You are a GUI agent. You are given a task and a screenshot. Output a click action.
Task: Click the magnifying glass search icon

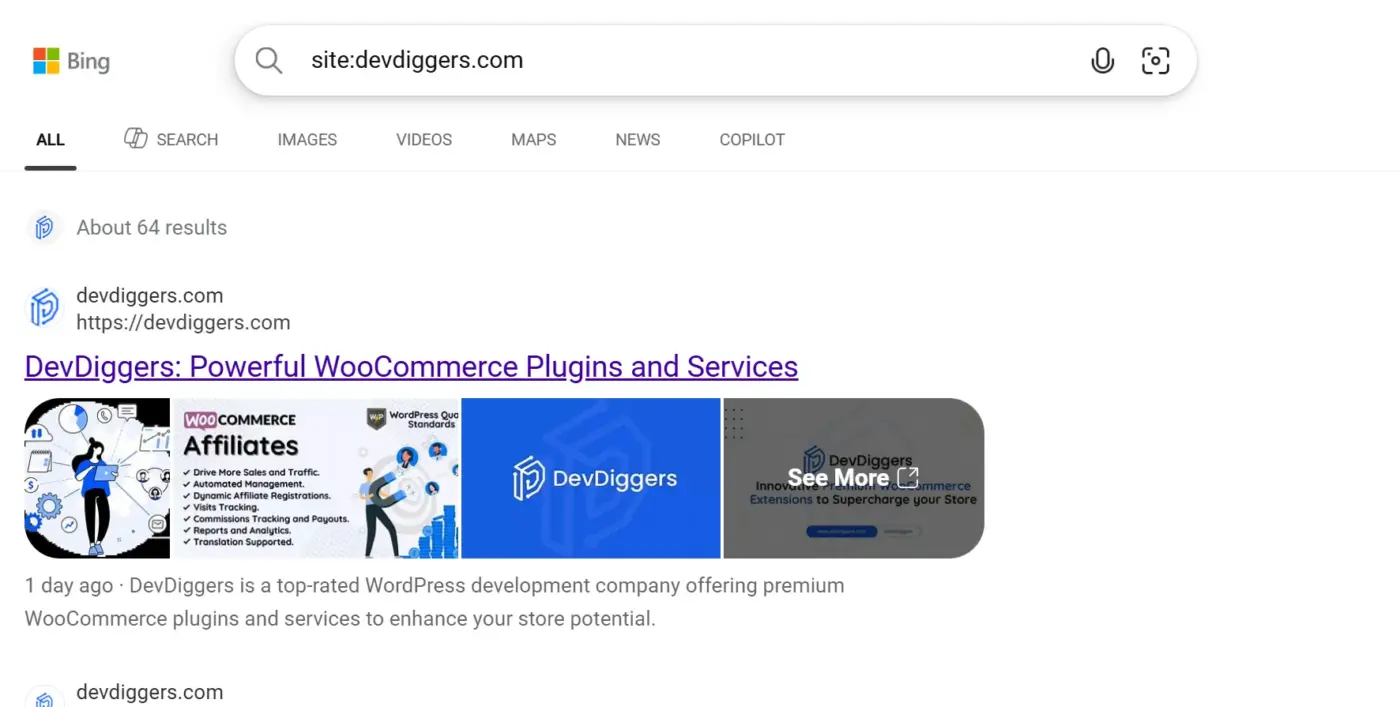click(x=269, y=61)
